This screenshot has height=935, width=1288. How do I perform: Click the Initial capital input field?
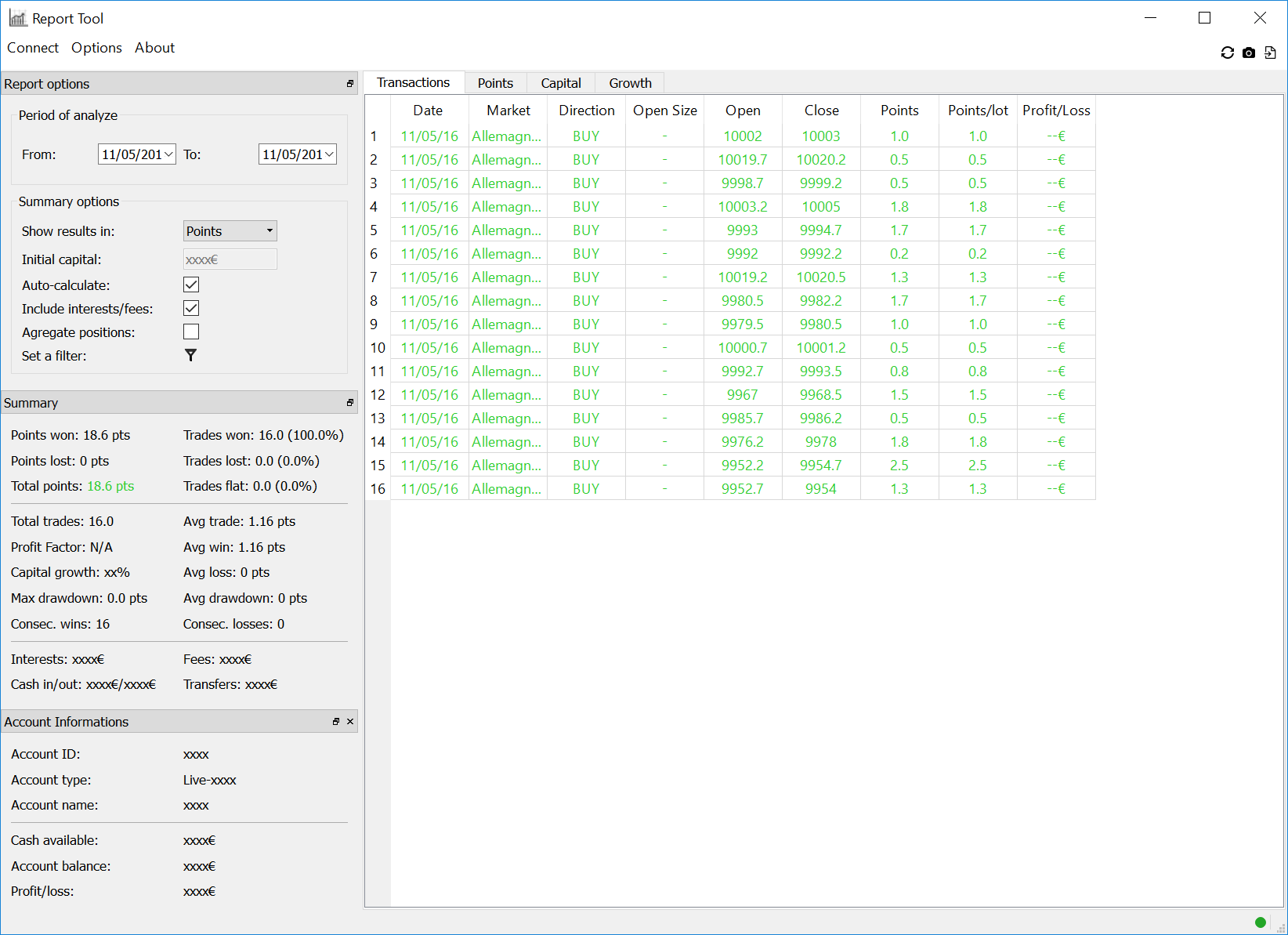[x=230, y=259]
